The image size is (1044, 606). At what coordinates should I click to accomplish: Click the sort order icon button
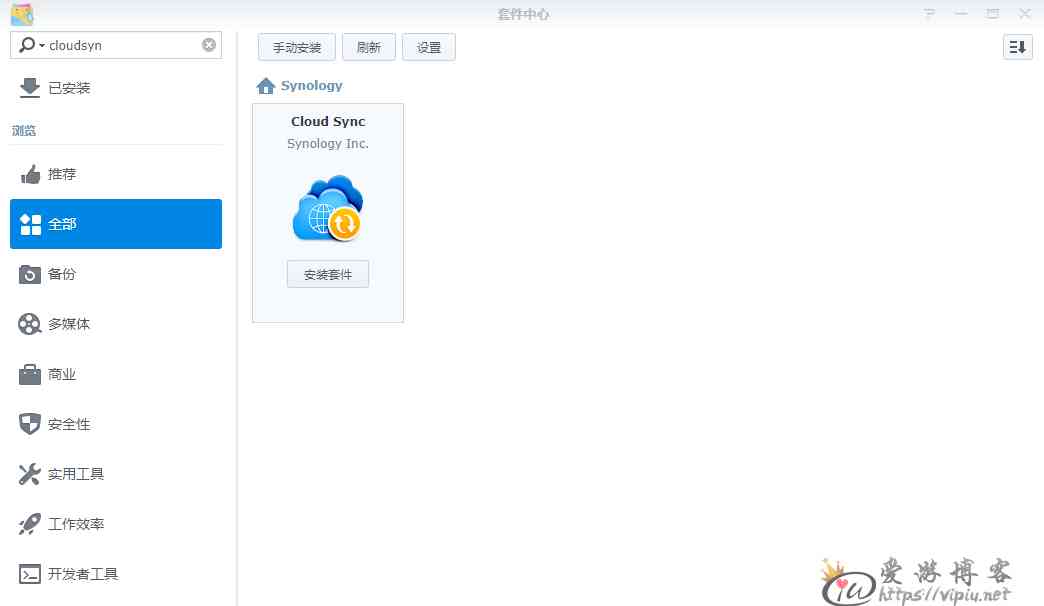1017,47
